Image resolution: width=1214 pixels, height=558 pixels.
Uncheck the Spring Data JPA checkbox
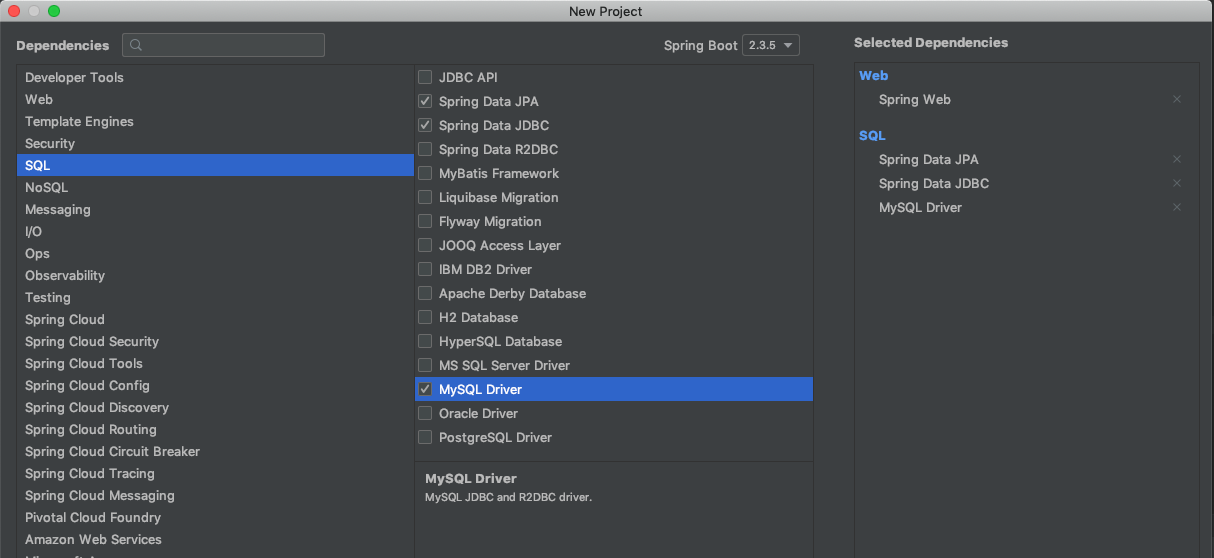pyautogui.click(x=426, y=101)
